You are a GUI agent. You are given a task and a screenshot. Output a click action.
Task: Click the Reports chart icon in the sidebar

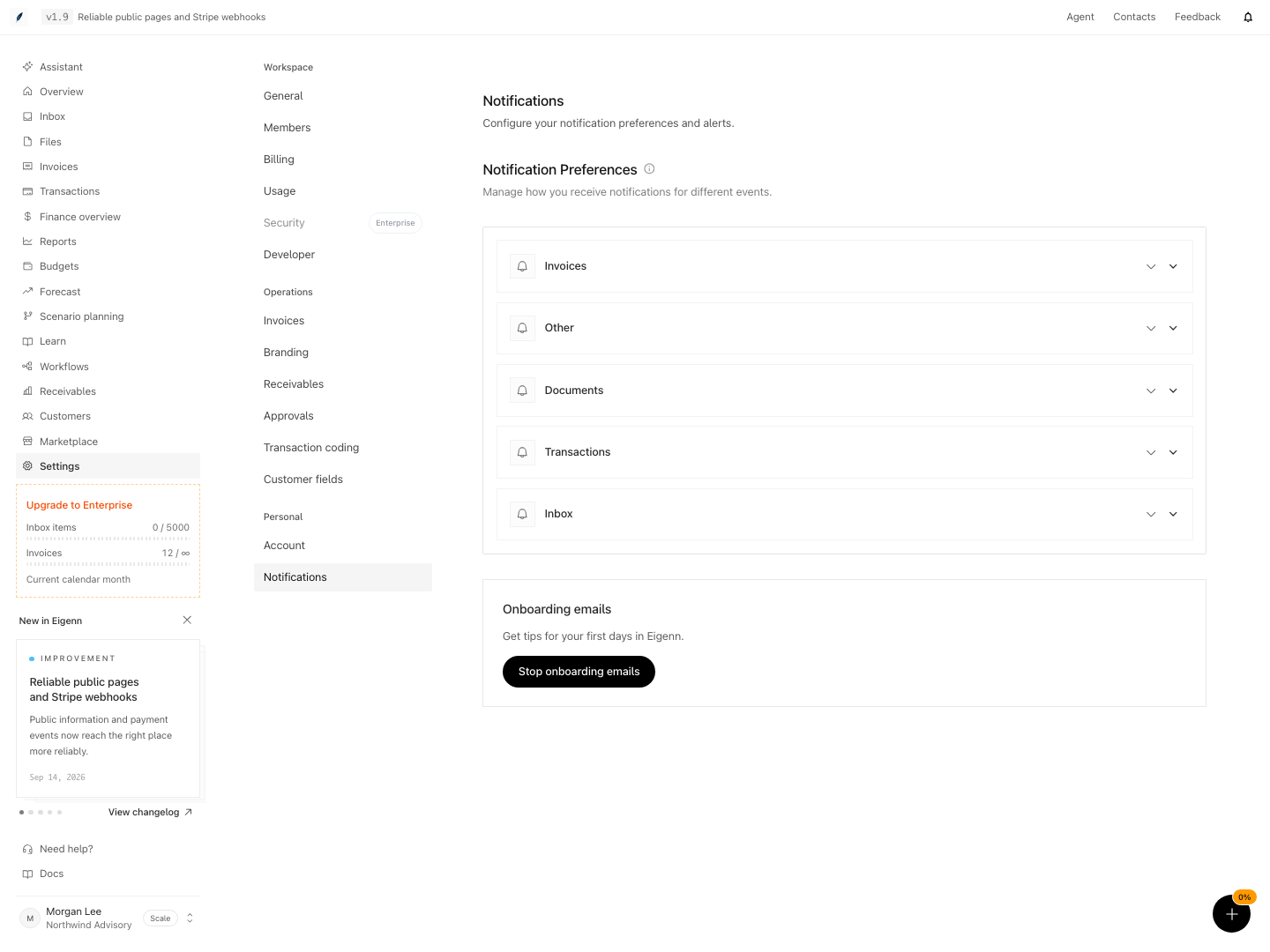[x=27, y=242]
